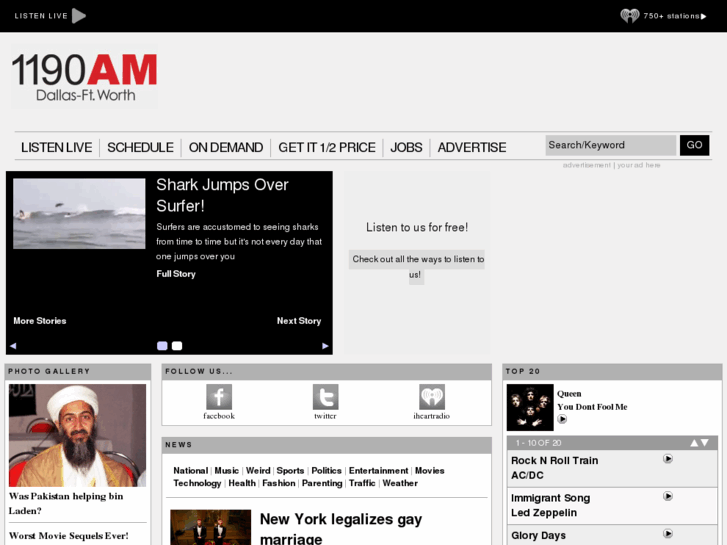Select the Health news category

pos(242,483)
